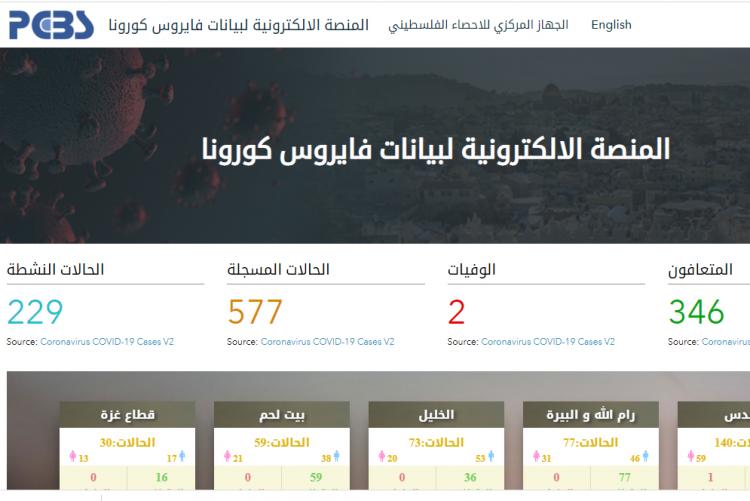Click الحالات:73 in الخليل card
The image size is (750, 501).
pos(436,443)
